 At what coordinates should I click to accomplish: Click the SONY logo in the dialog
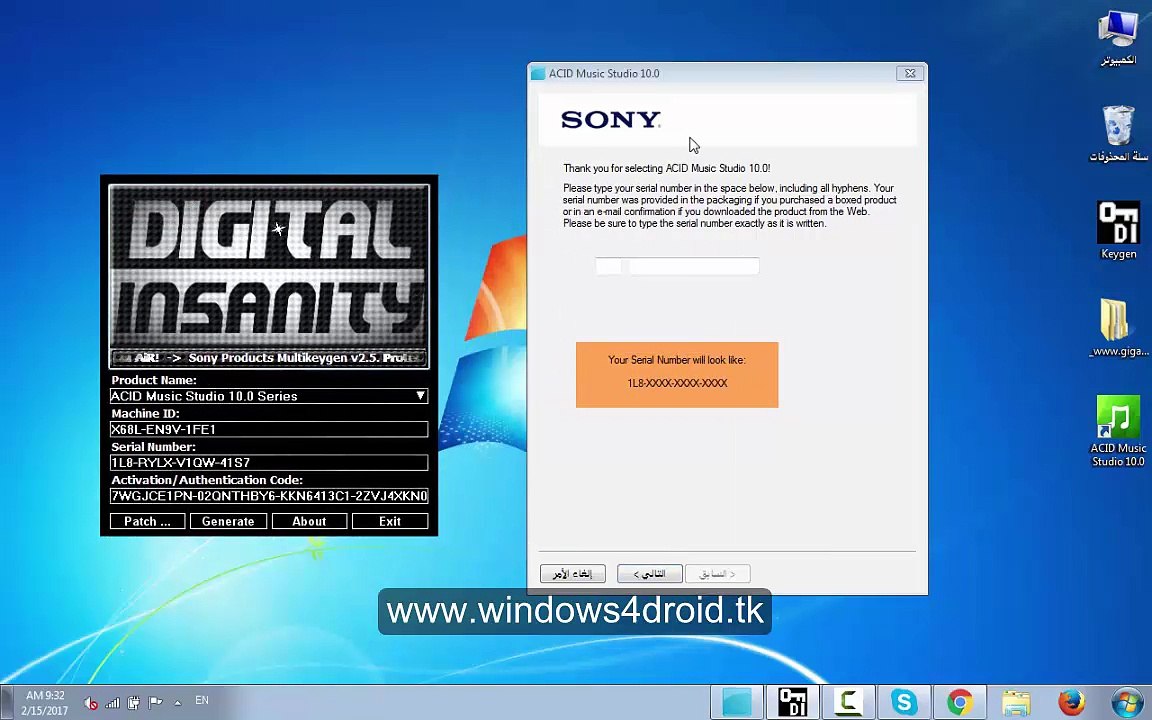tap(611, 120)
